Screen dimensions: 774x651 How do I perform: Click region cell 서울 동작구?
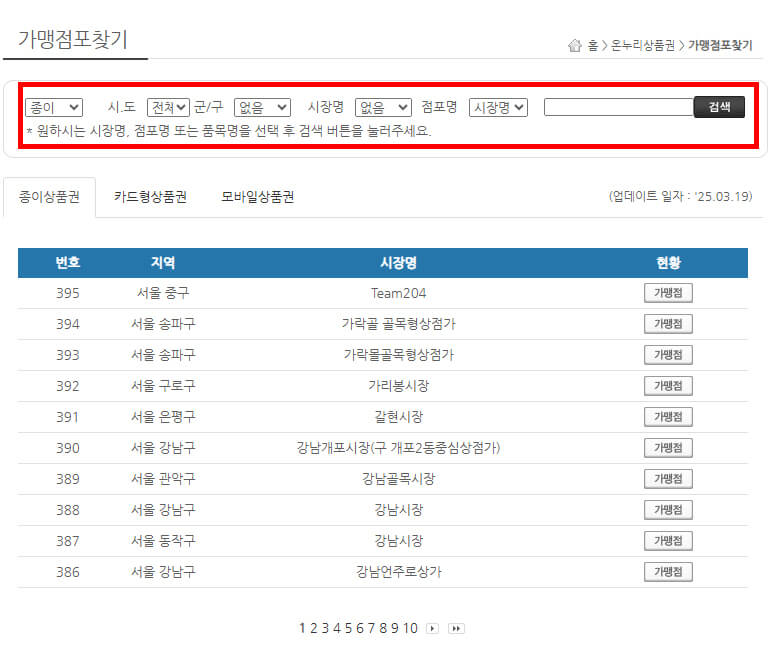point(163,541)
